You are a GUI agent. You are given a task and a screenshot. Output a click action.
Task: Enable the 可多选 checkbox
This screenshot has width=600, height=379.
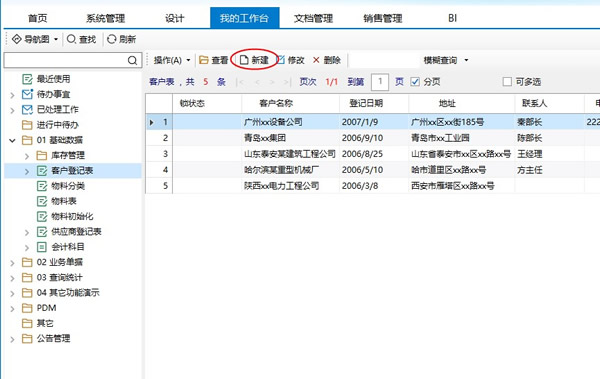click(x=507, y=82)
